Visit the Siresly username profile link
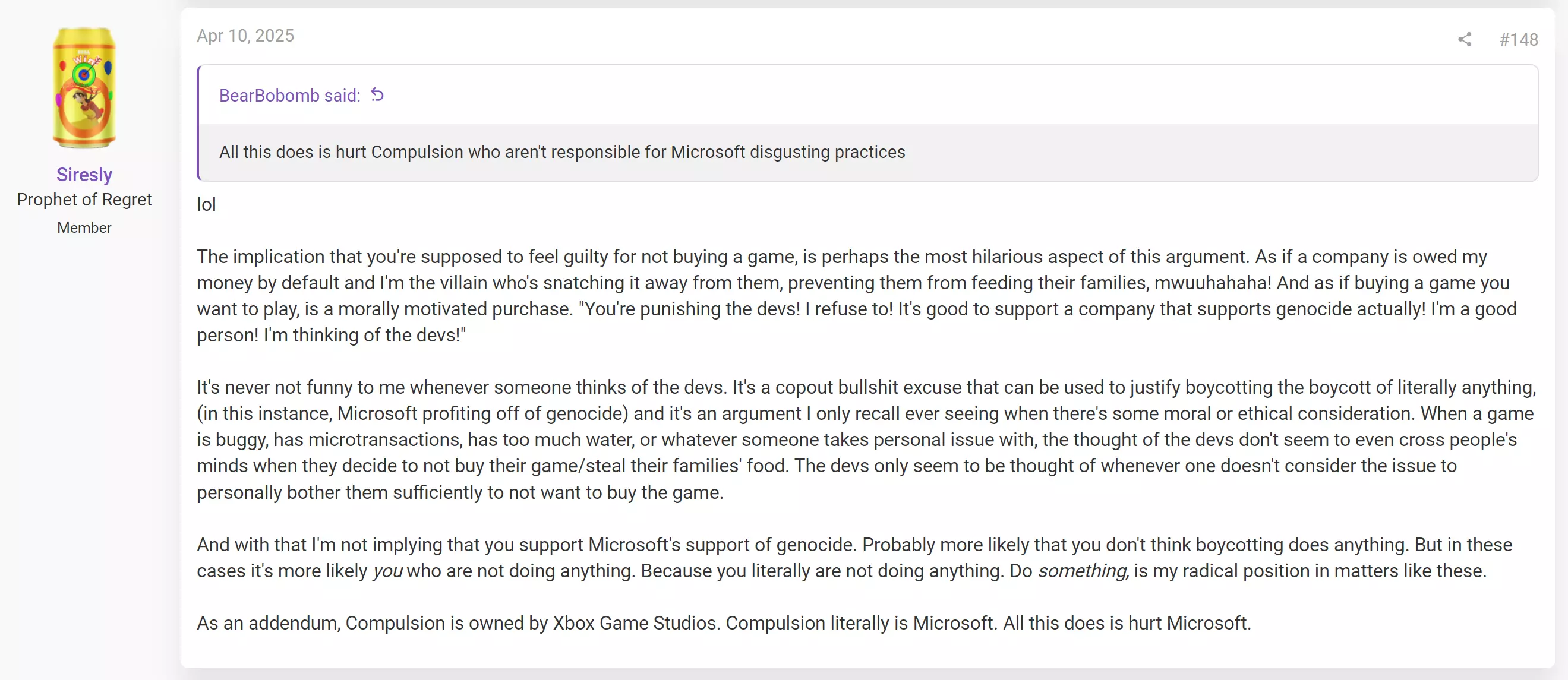 84,175
